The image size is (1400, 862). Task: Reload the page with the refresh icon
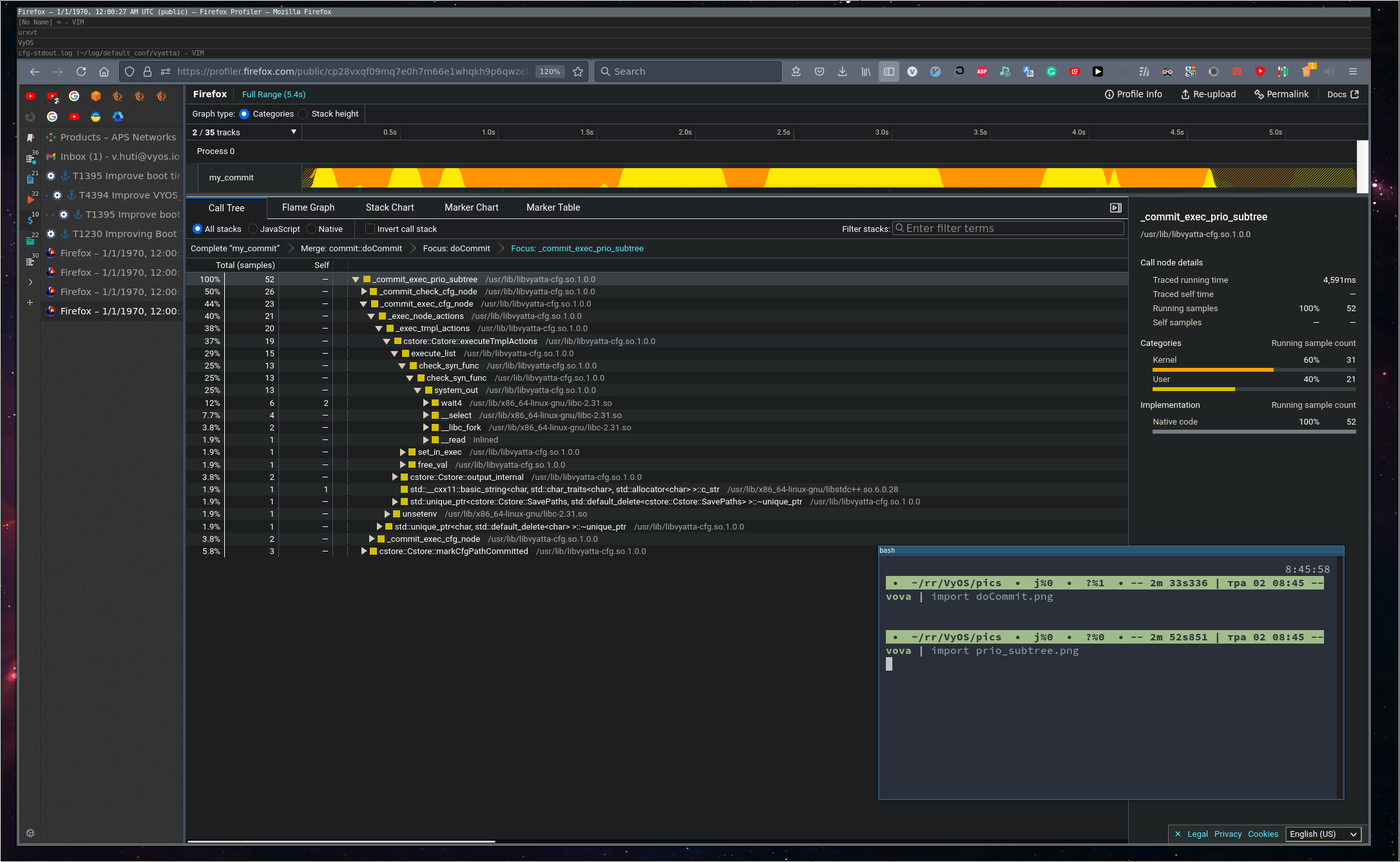(81, 72)
